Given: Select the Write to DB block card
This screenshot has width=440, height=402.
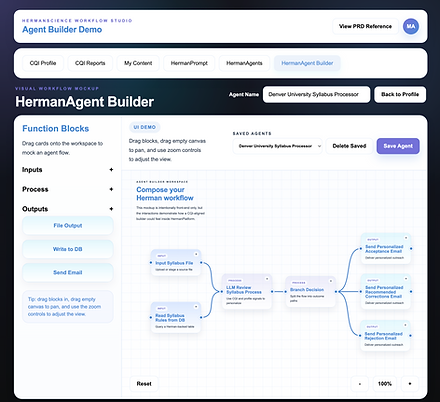Looking at the screenshot, I should coord(68,249).
